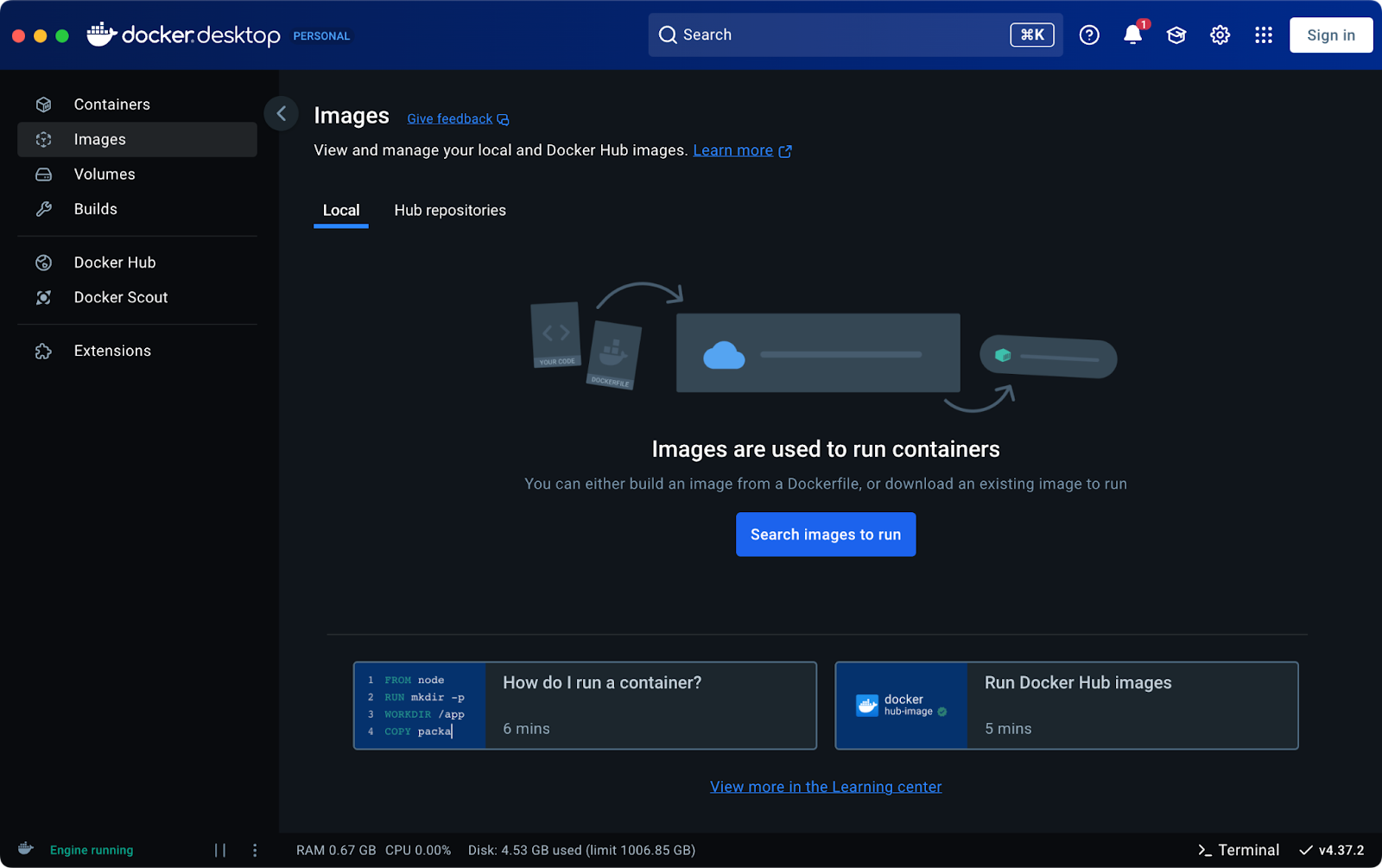Screen dimensions: 1382x868
Task: Click the green macOS zoom window button
Action: coord(62,35)
